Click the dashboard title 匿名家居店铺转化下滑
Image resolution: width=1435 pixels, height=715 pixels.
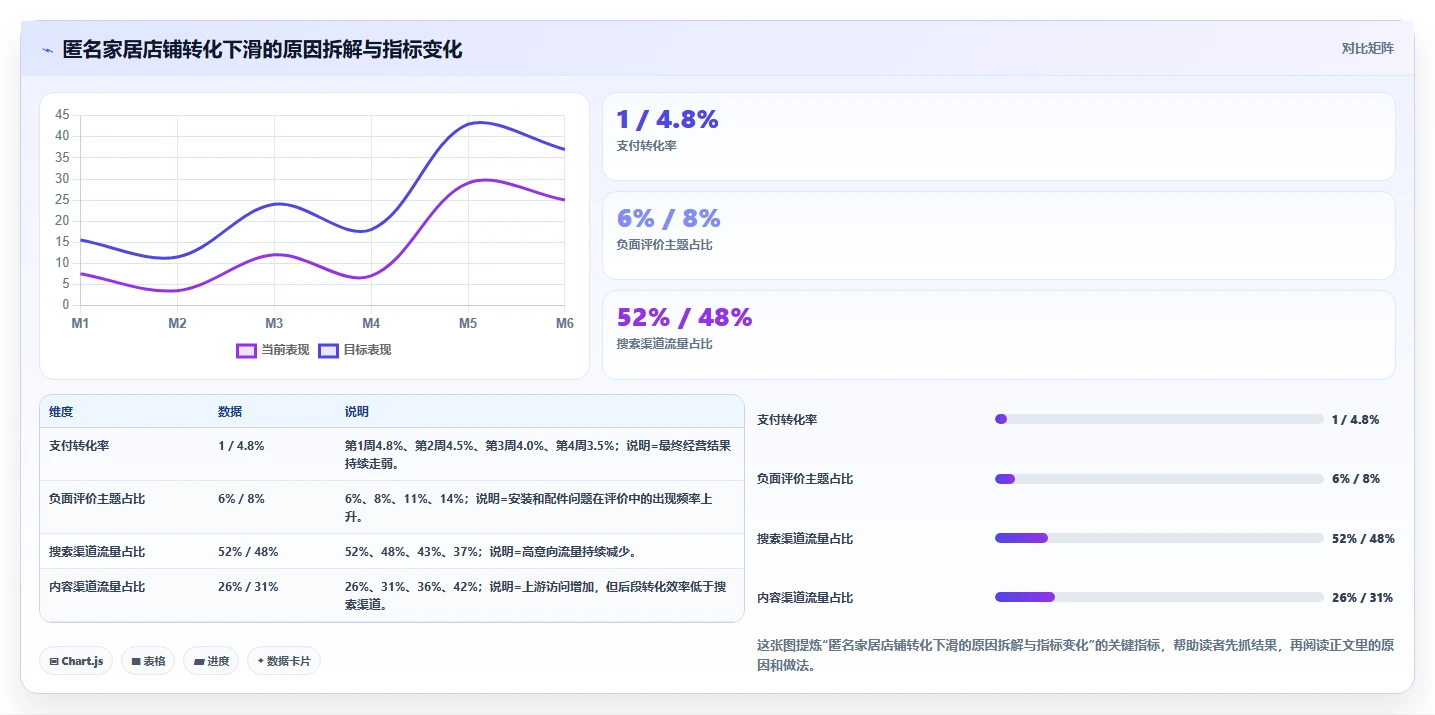(262, 49)
